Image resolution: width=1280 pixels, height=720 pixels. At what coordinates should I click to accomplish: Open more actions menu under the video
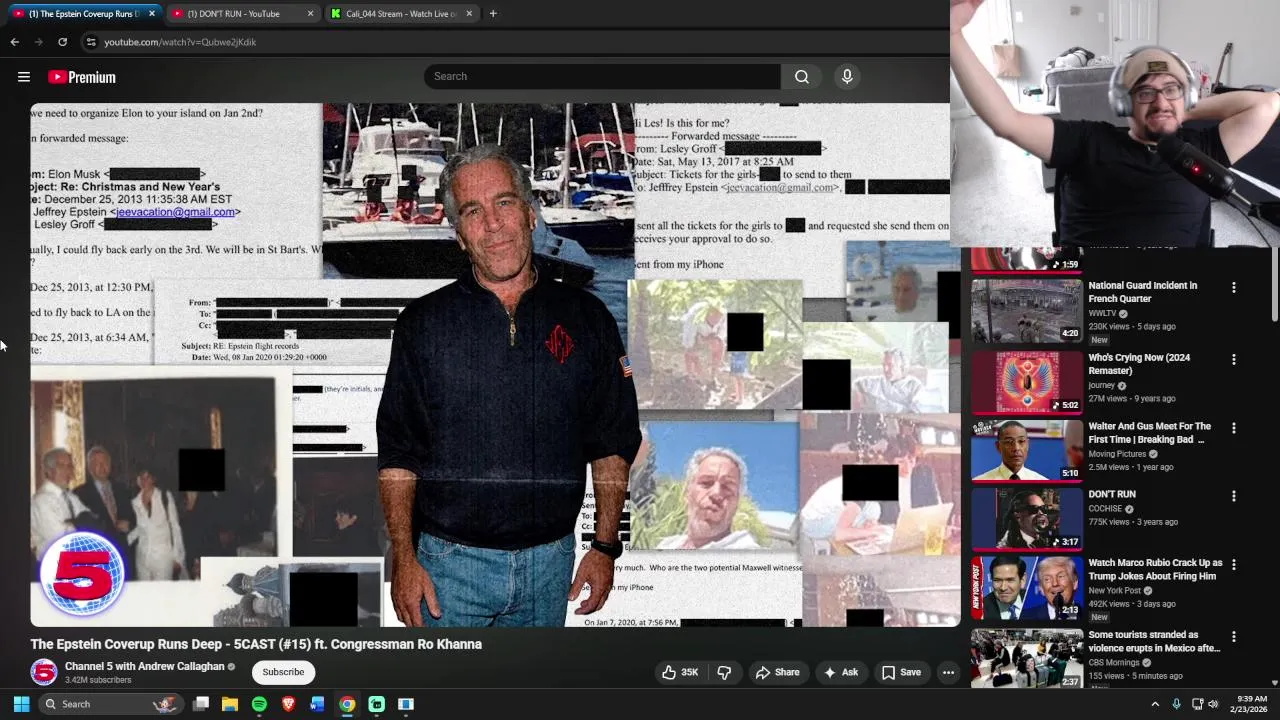(948, 672)
